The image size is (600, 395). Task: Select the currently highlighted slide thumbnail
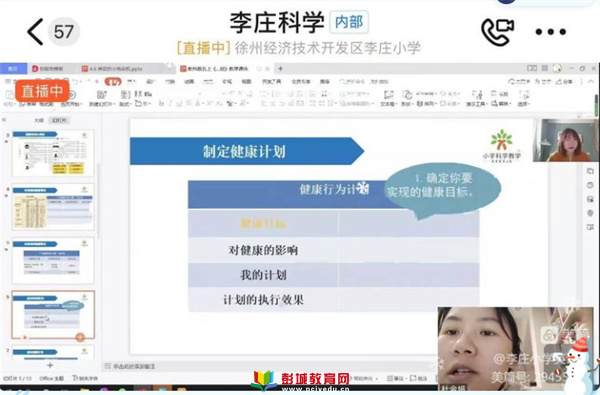53,315
